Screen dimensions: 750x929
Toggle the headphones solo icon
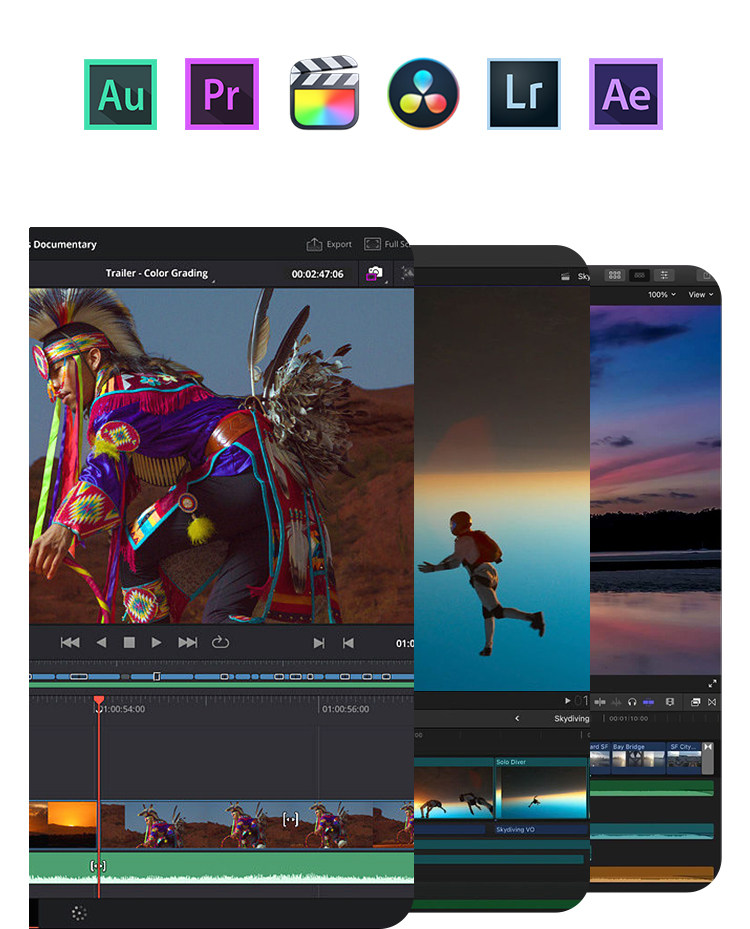(x=632, y=702)
